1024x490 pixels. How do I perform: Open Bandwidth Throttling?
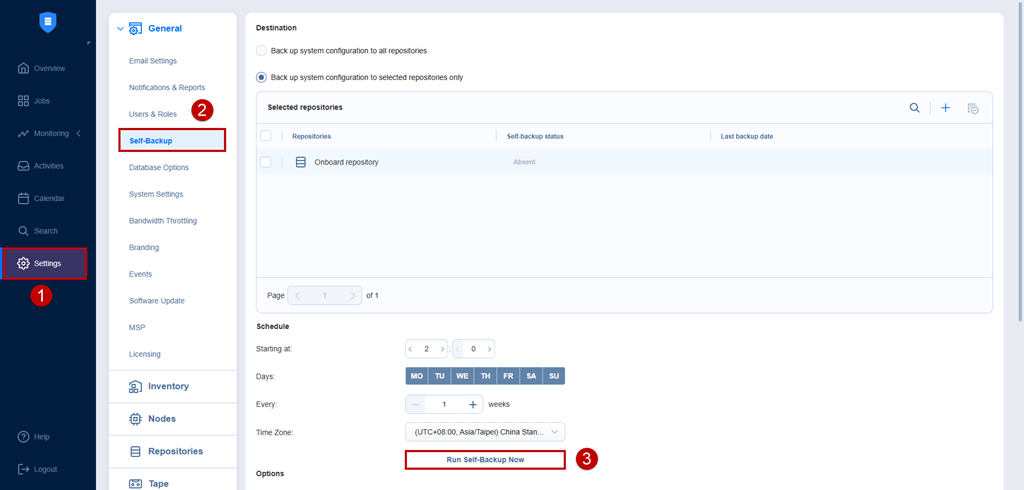(163, 221)
